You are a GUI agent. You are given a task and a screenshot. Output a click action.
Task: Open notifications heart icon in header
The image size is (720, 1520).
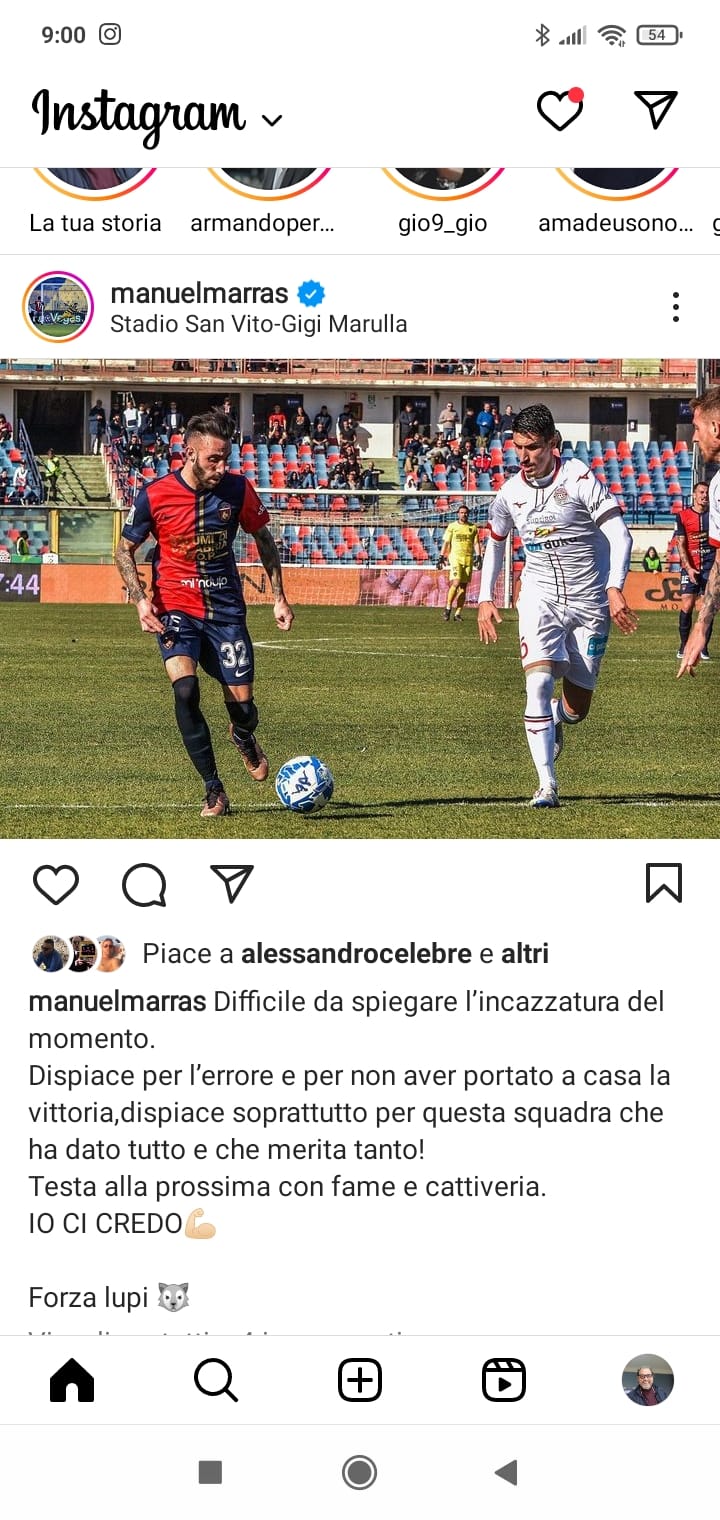tap(560, 110)
